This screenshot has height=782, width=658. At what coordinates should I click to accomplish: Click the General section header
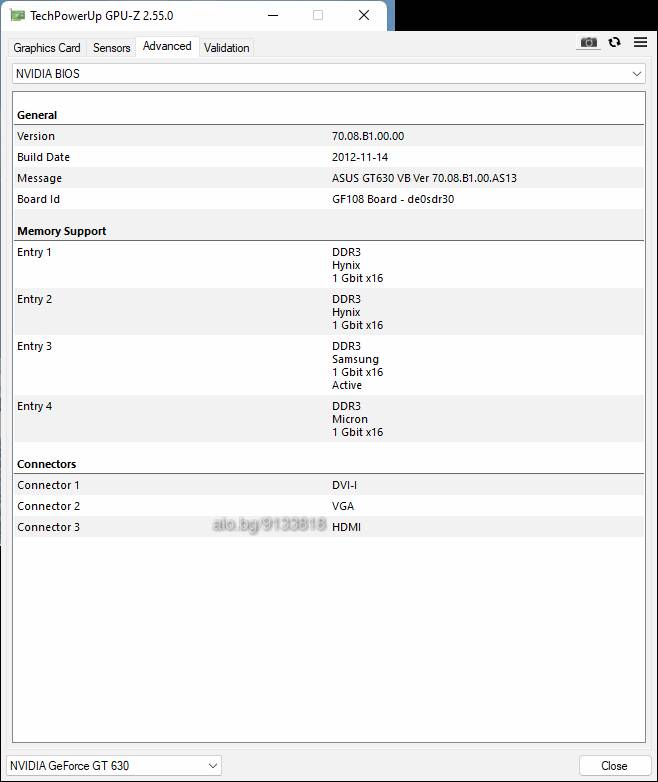pyautogui.click(x=37, y=115)
